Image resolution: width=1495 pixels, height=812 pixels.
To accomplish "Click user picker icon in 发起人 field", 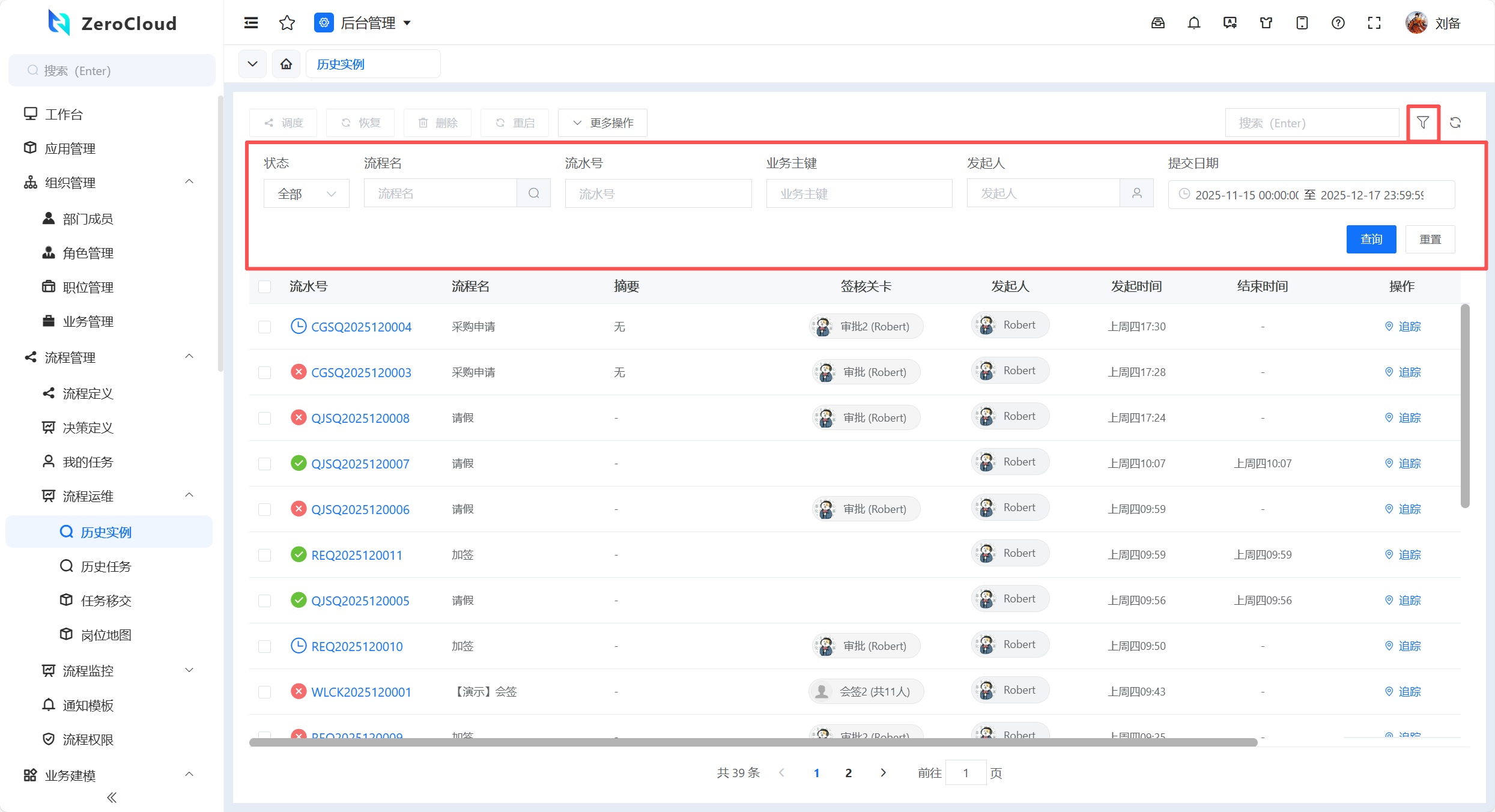I will pos(1136,193).
